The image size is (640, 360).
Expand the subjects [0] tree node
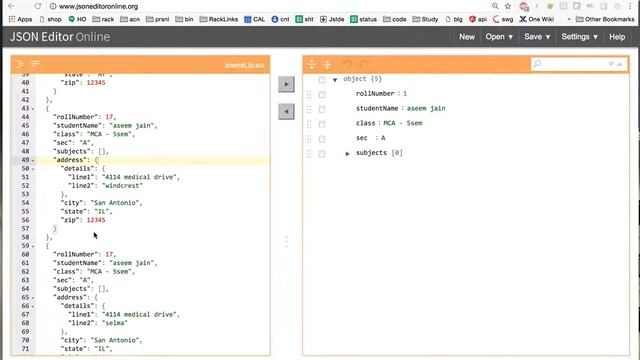(x=347, y=153)
